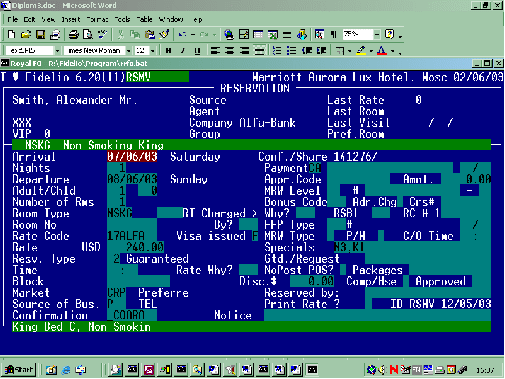Run the Spelling and Grammar check icon

pos(103,34)
